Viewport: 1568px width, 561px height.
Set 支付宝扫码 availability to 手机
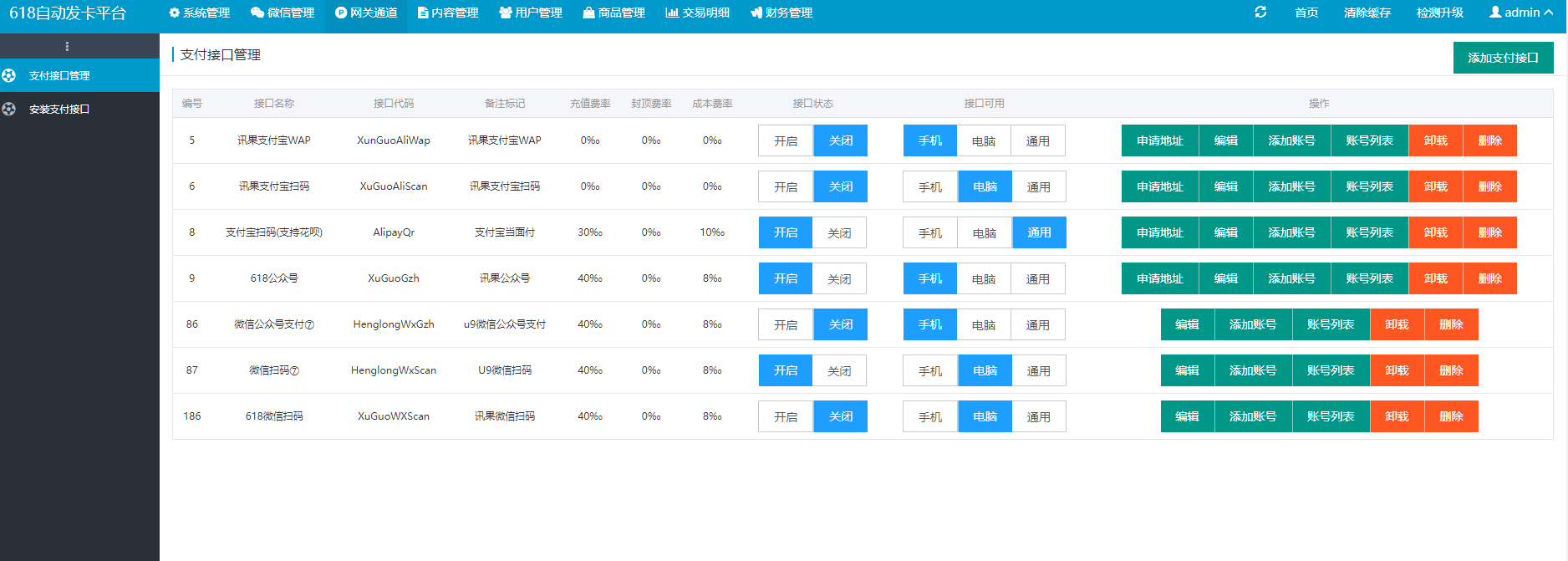tap(929, 232)
